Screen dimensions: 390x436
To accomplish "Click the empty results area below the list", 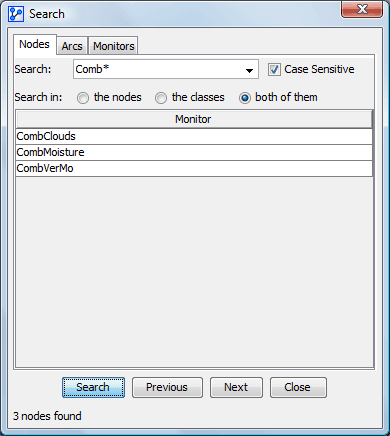I will point(194,272).
